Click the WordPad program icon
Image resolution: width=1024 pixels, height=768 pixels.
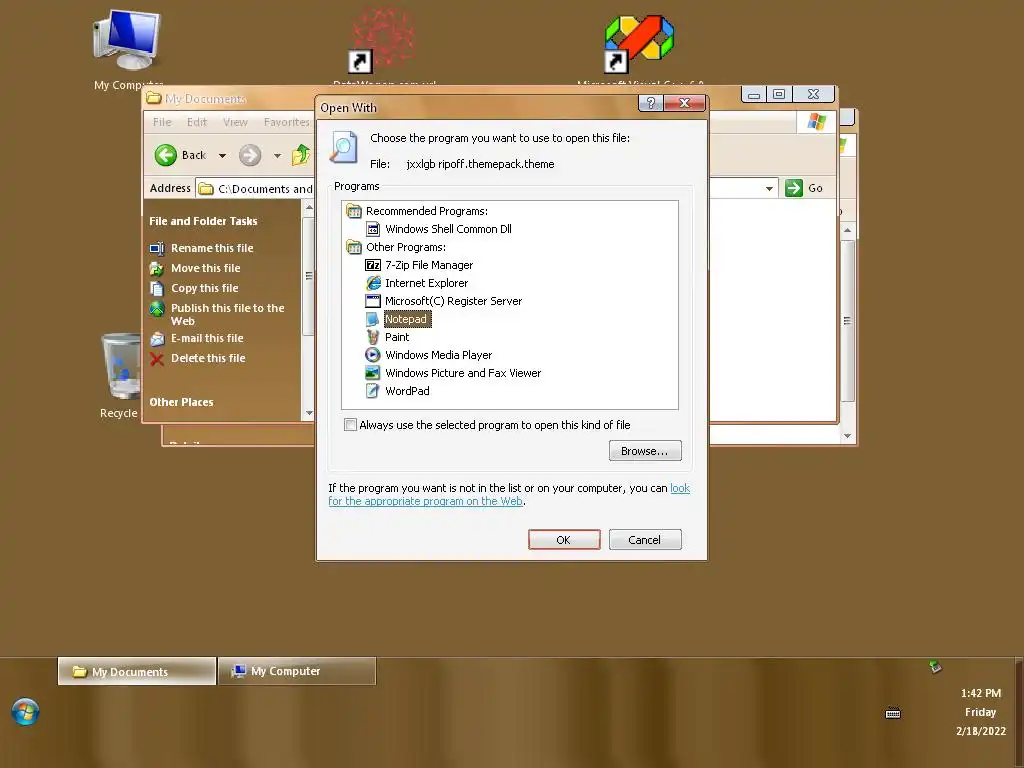click(x=373, y=391)
